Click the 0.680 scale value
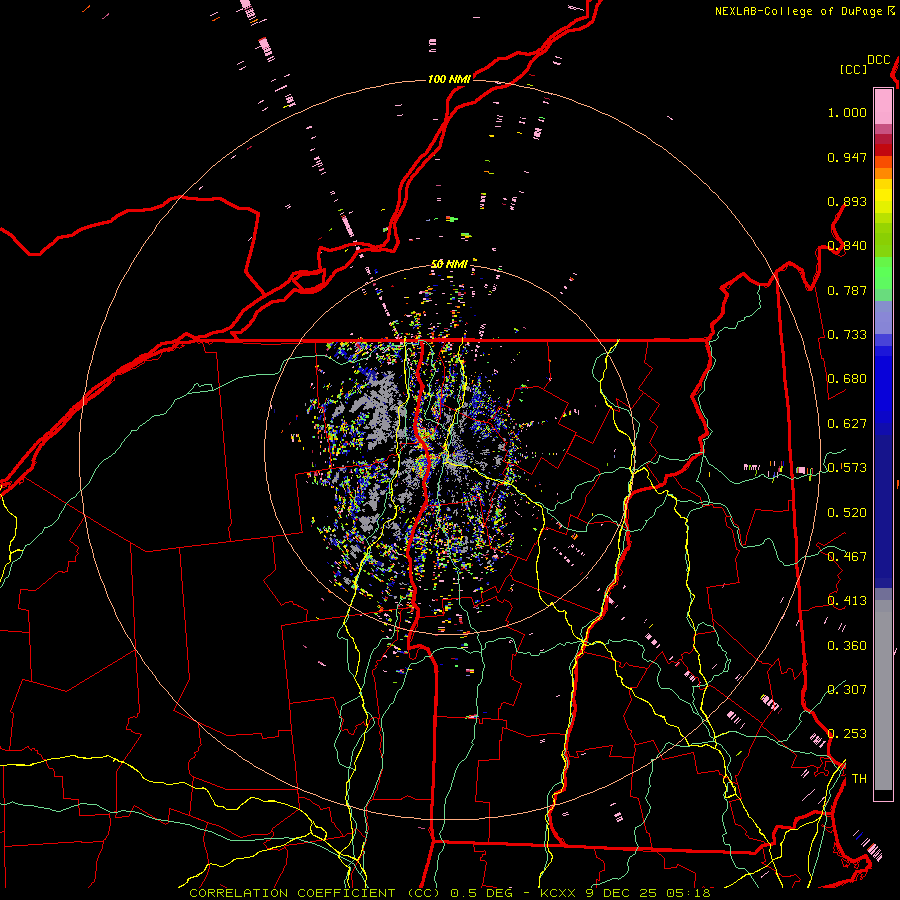The height and width of the screenshot is (900, 900). 847,379
